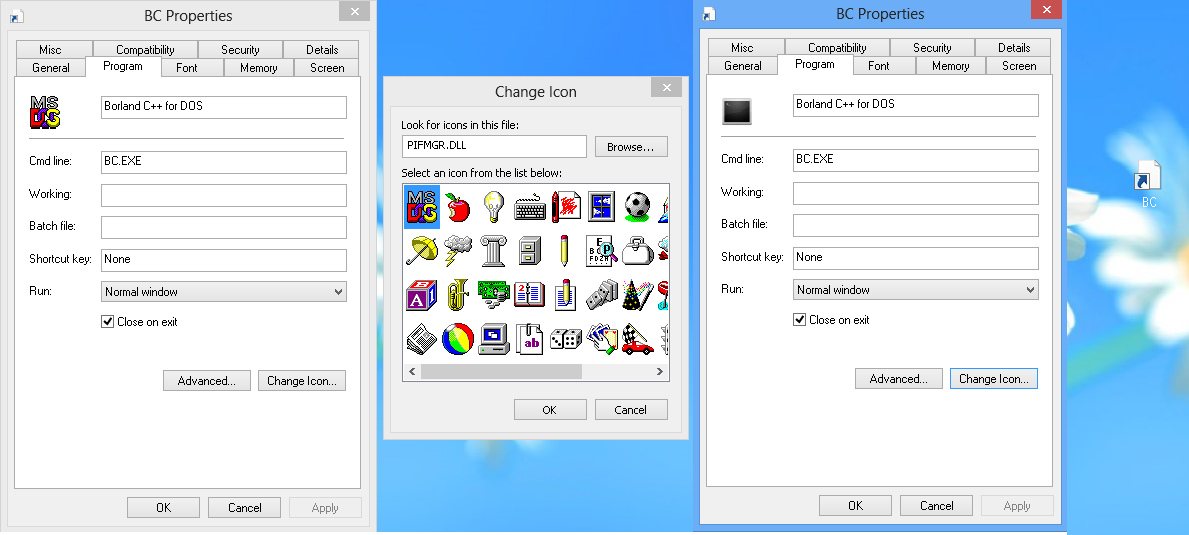Focus Batch file field in MS-DOS-icon Properties window
Viewport: 1189px width, 535px height.
coord(224,227)
